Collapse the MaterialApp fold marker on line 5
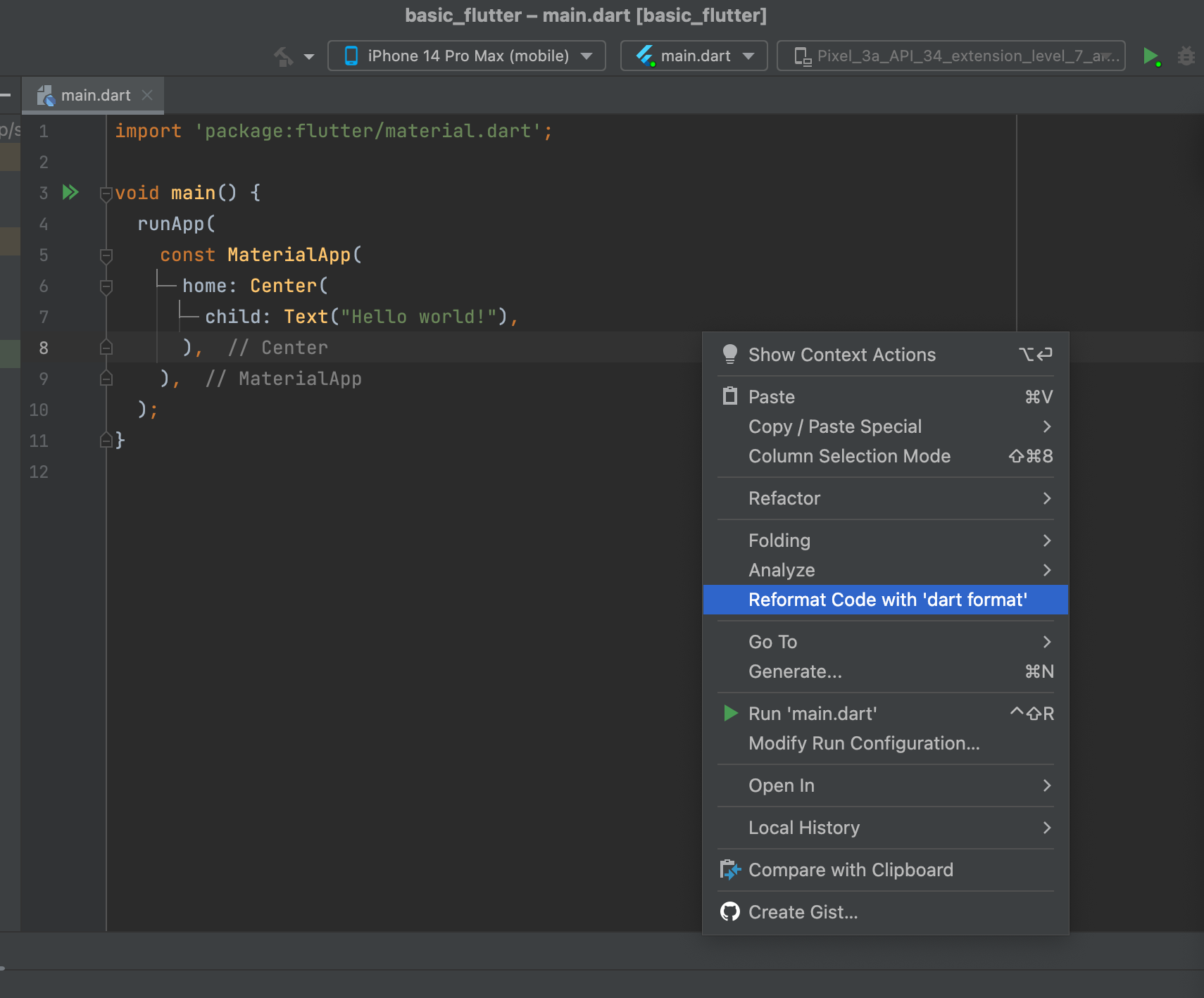 coord(106,255)
